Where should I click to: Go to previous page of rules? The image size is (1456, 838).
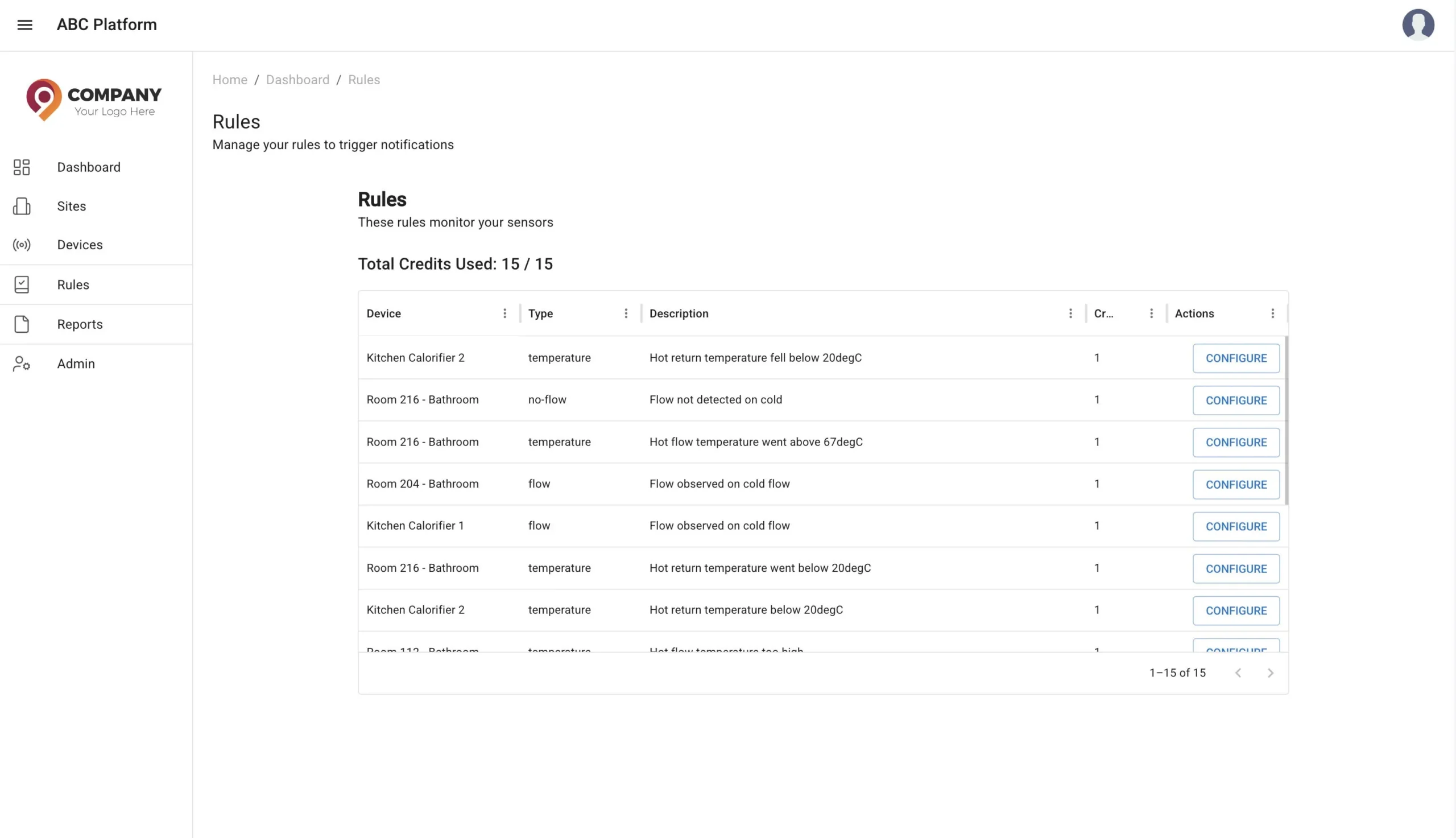pos(1238,673)
